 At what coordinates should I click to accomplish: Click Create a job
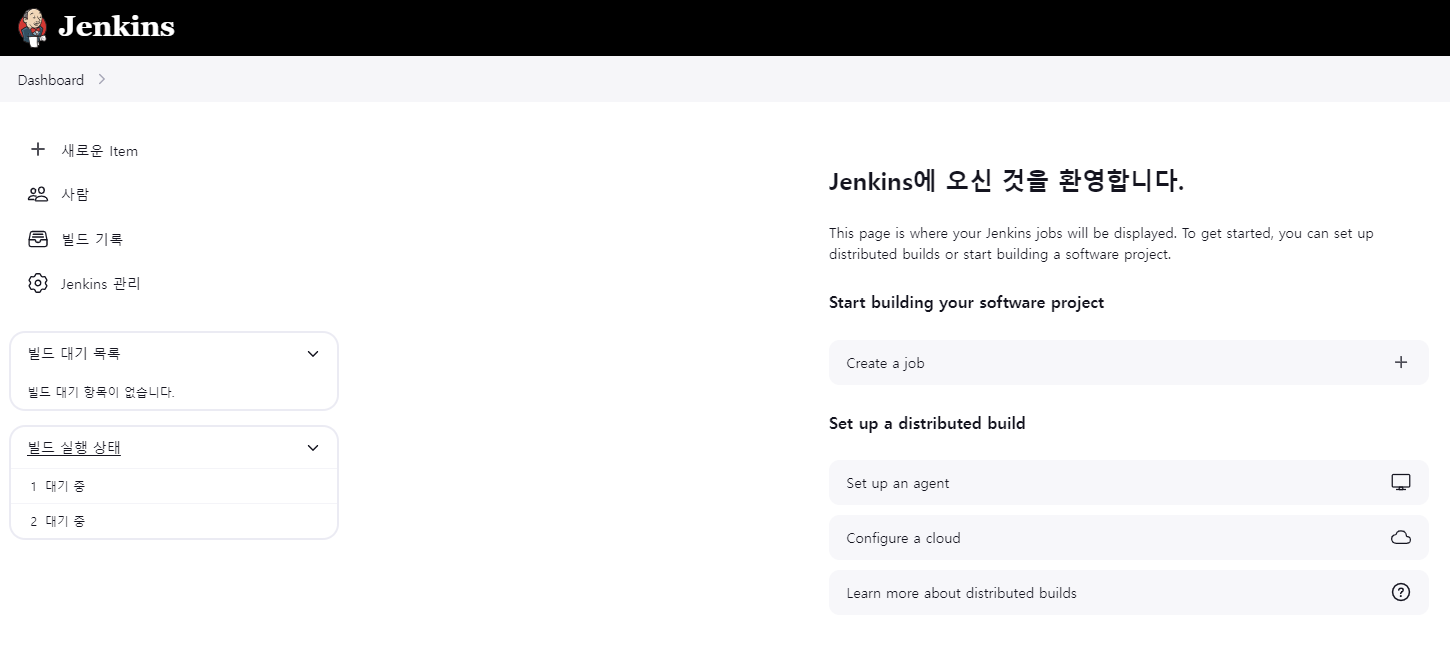tap(1128, 363)
